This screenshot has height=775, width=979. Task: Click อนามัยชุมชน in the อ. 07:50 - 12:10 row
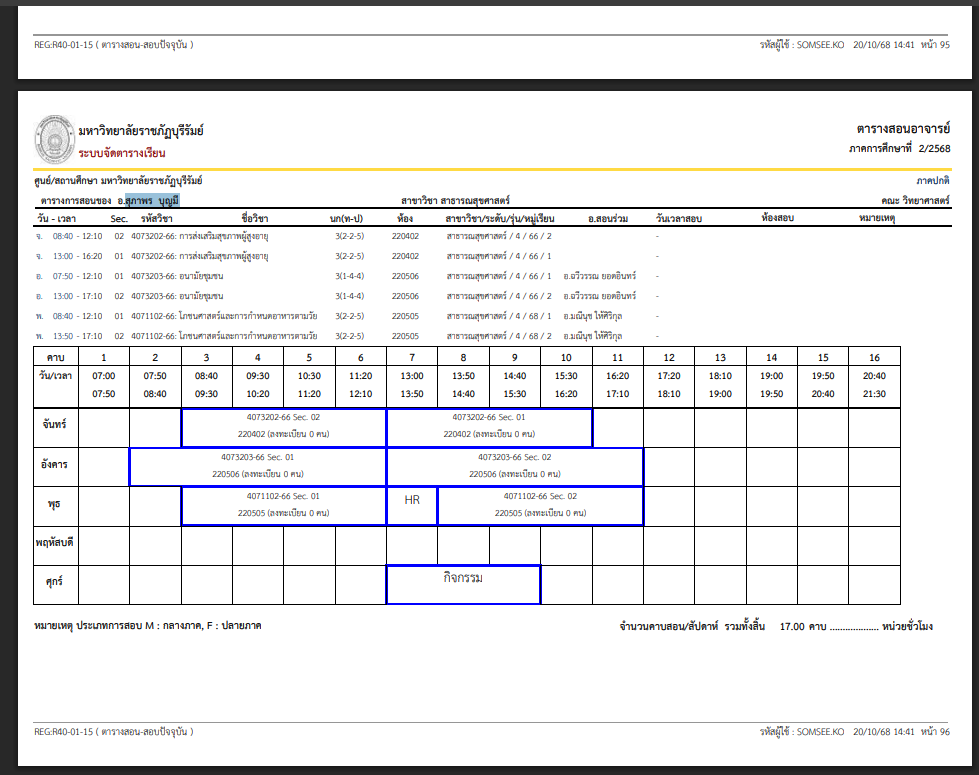pyautogui.click(x=201, y=276)
